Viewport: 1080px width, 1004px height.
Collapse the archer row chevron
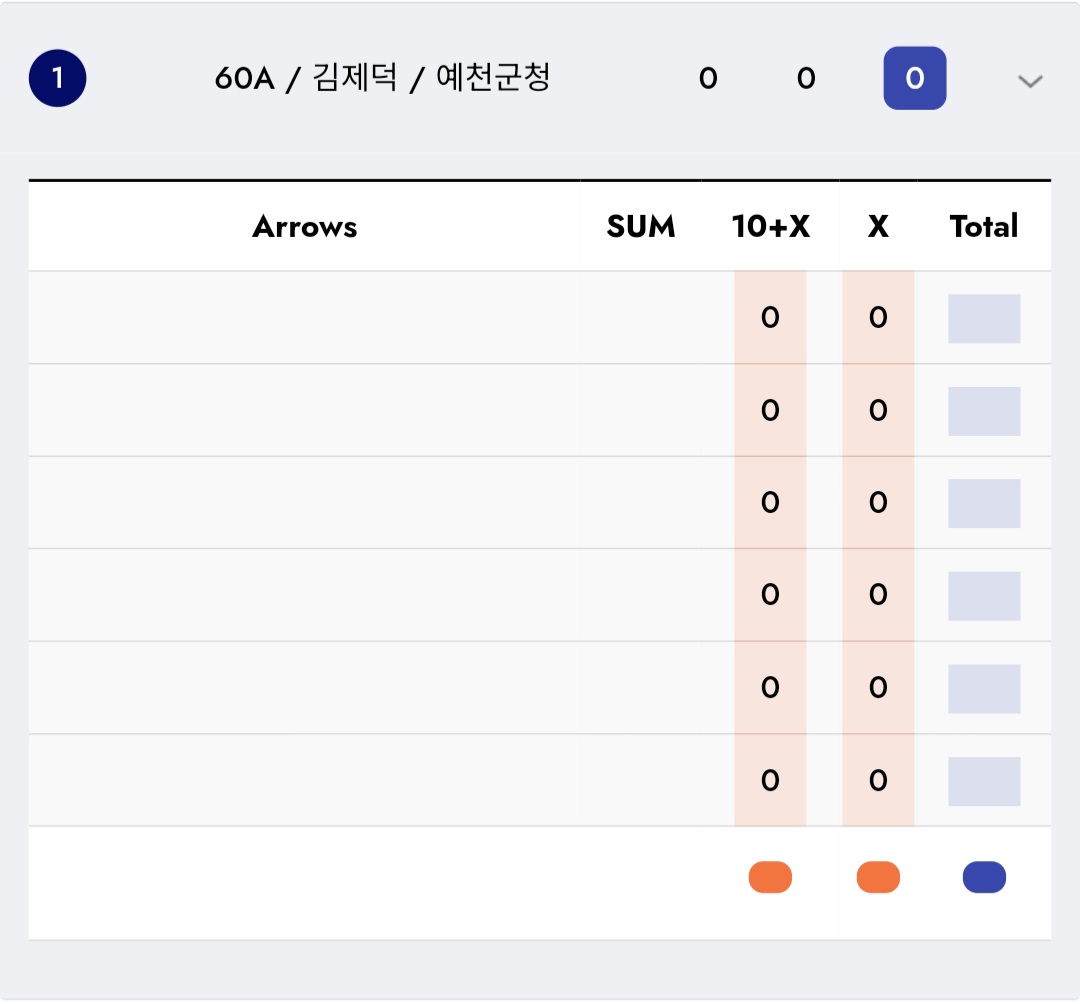[1030, 81]
